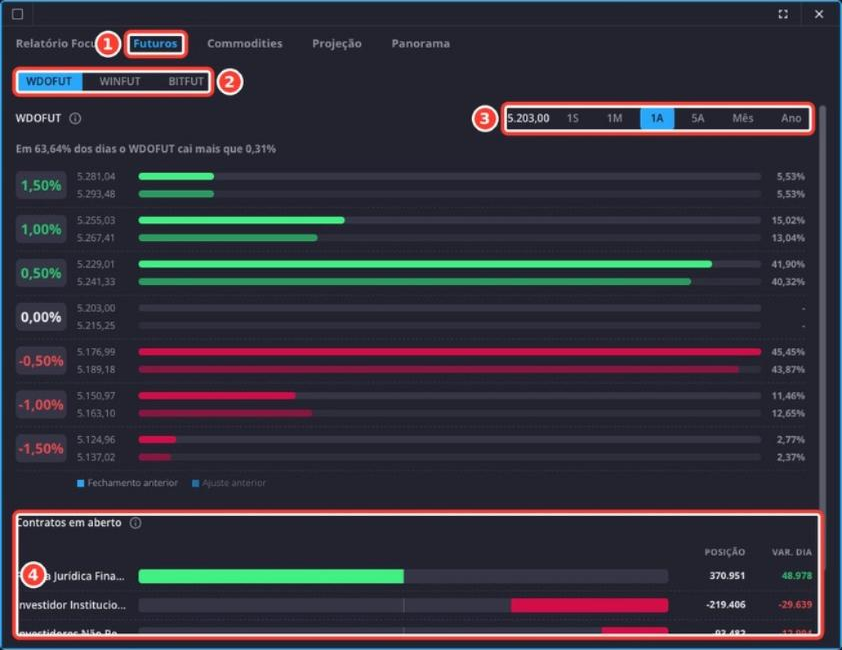Image resolution: width=842 pixels, height=650 pixels.
Task: Select the 1A period
Action: [657, 118]
